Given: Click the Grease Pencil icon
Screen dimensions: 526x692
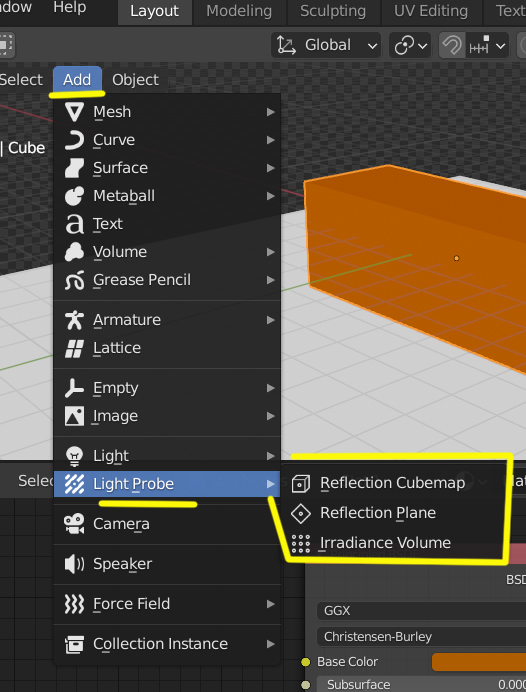Looking at the screenshot, I should [74, 280].
